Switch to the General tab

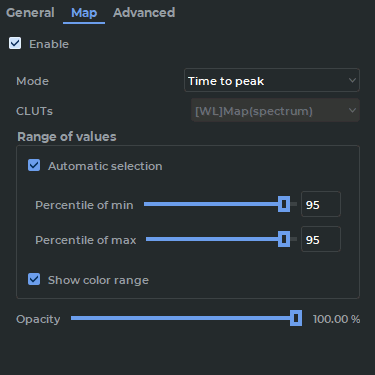point(30,13)
